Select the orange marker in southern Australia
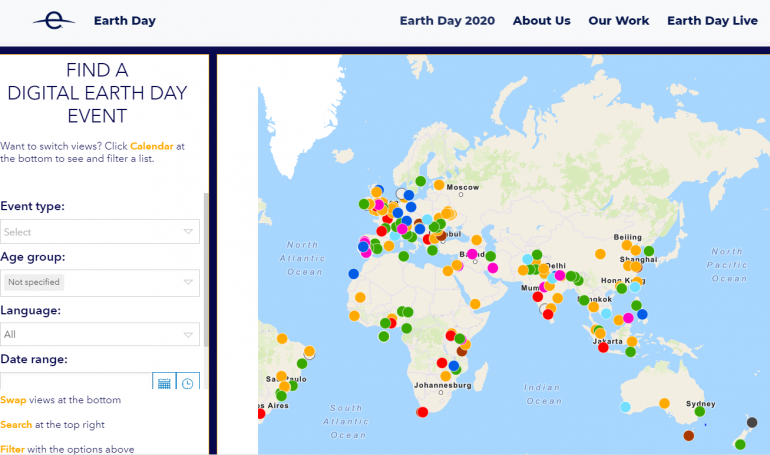Screen dimensions: 770x455 [664, 403]
